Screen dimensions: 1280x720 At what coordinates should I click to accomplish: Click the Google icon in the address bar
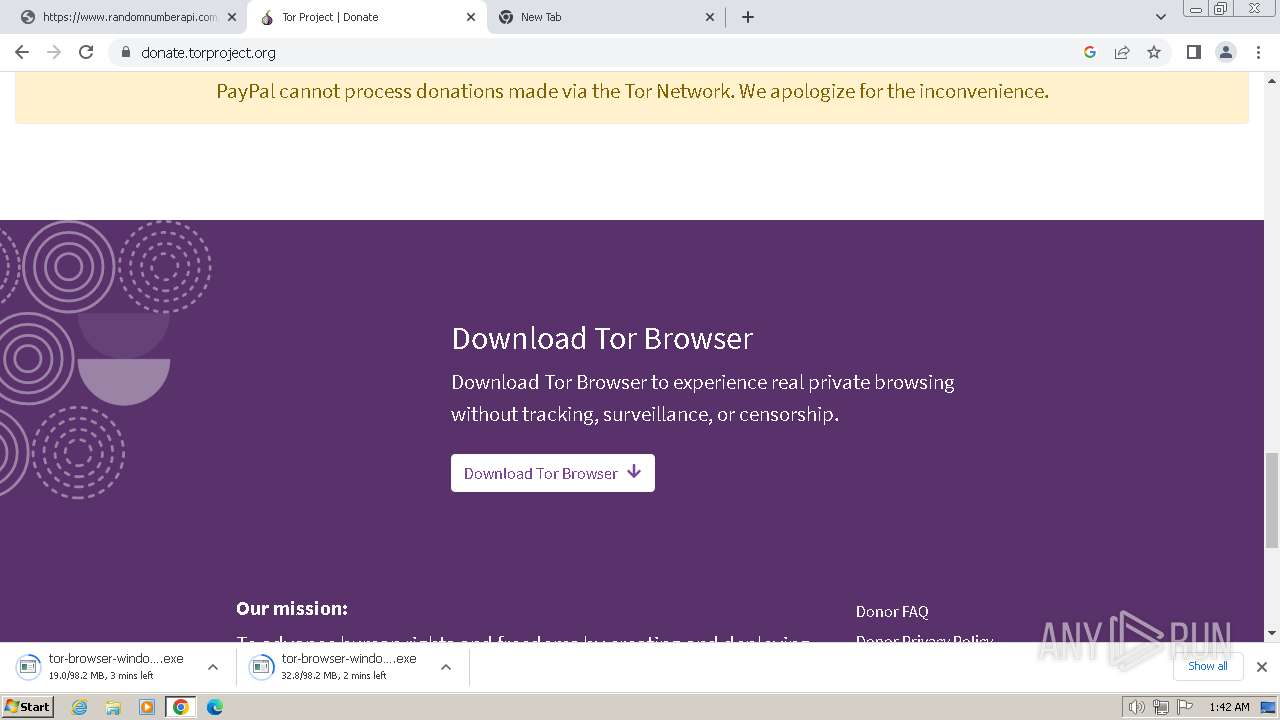(x=1090, y=52)
